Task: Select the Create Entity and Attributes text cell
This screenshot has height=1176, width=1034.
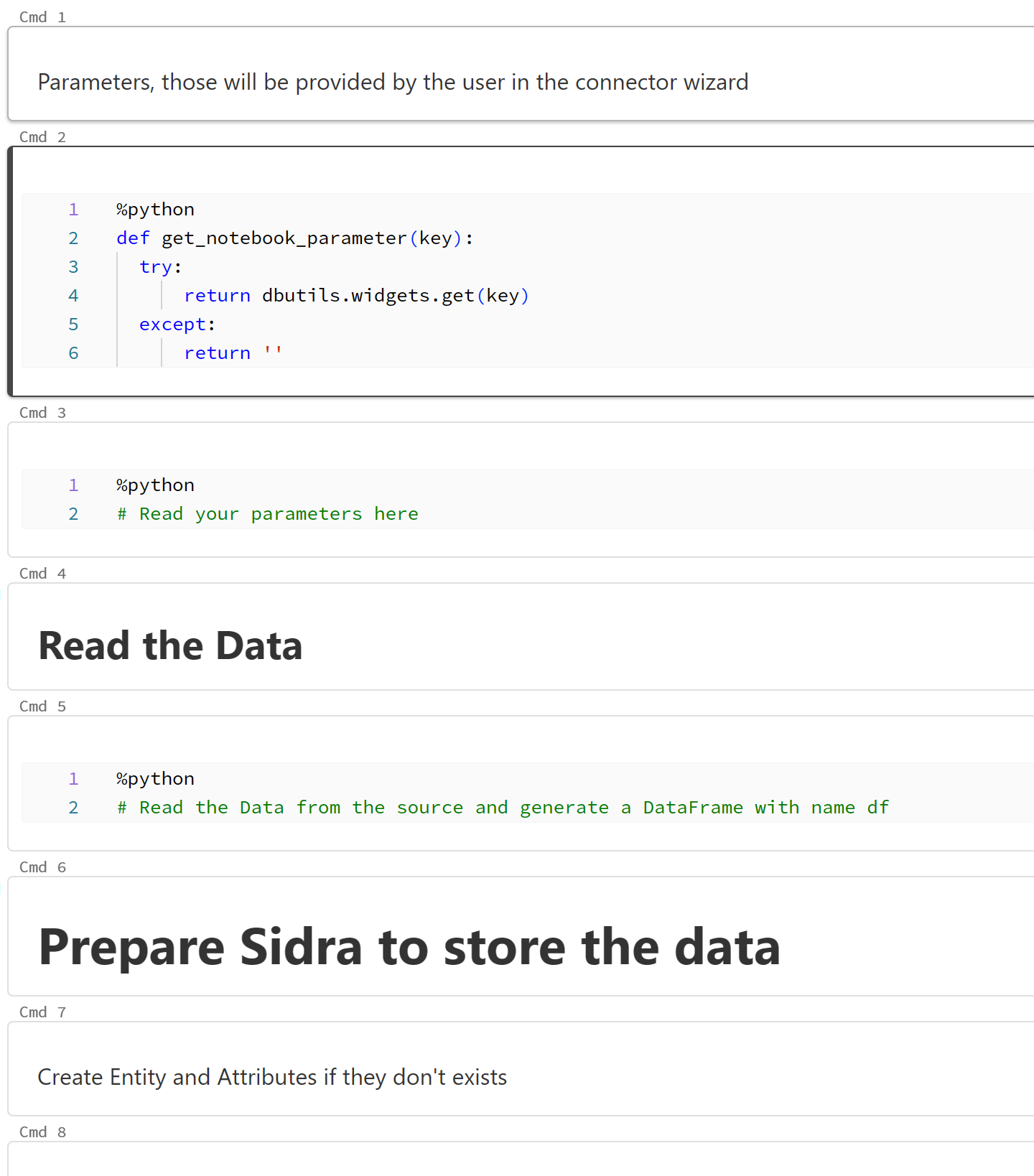Action: 272,1077
